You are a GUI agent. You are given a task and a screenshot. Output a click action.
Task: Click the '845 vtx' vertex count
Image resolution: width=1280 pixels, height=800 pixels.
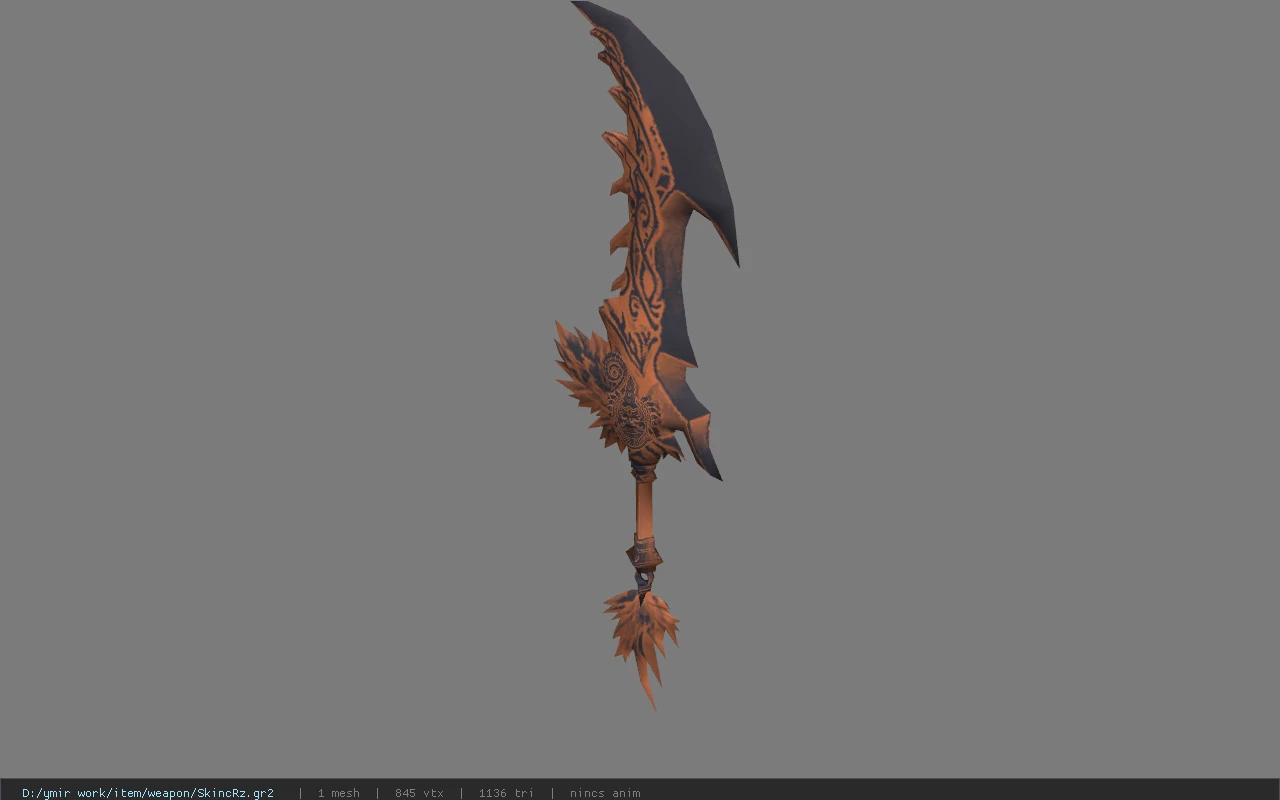point(419,793)
